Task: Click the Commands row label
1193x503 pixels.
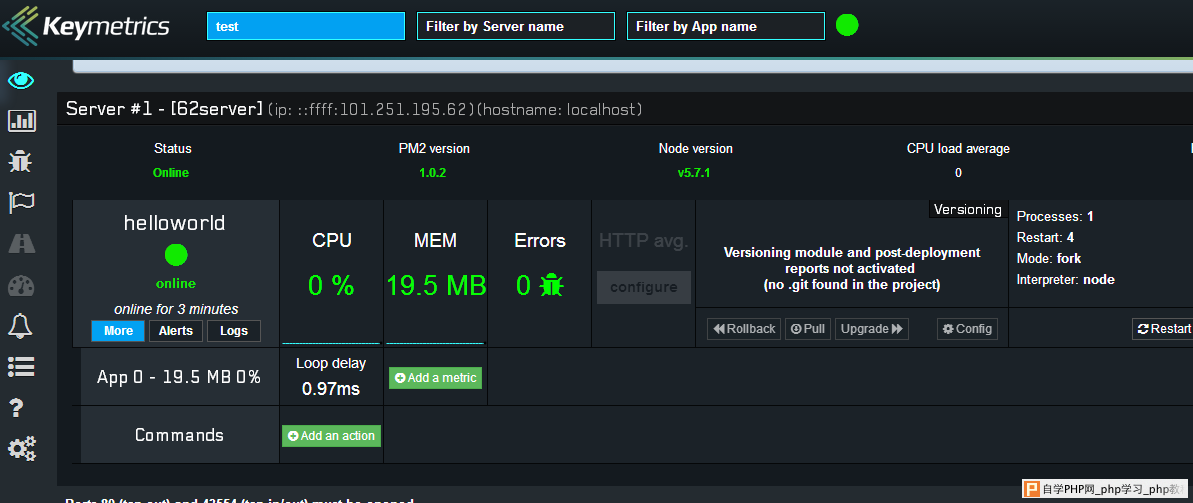Action: (x=180, y=435)
